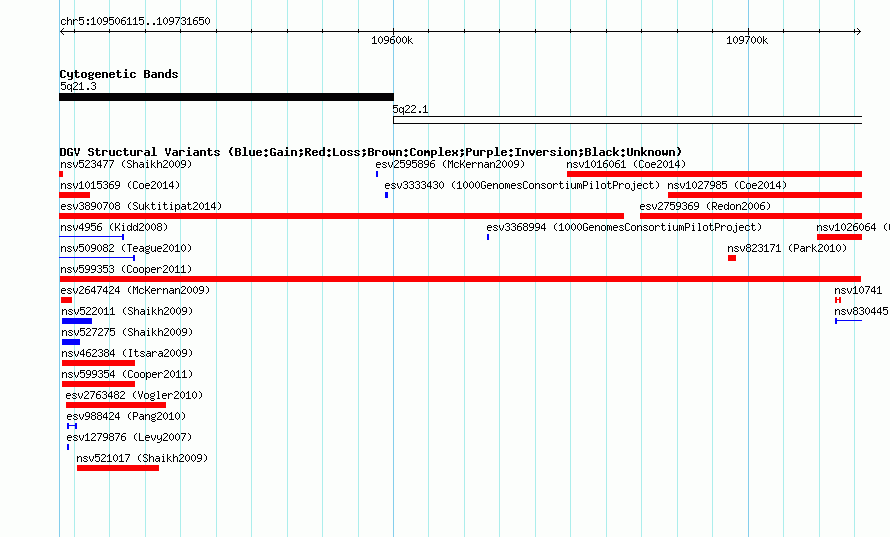Viewport: 890px width, 537px height.
Task: Open esv3333430 (1000GenomesConsortiumPilotProject) label
Action: coord(522,186)
